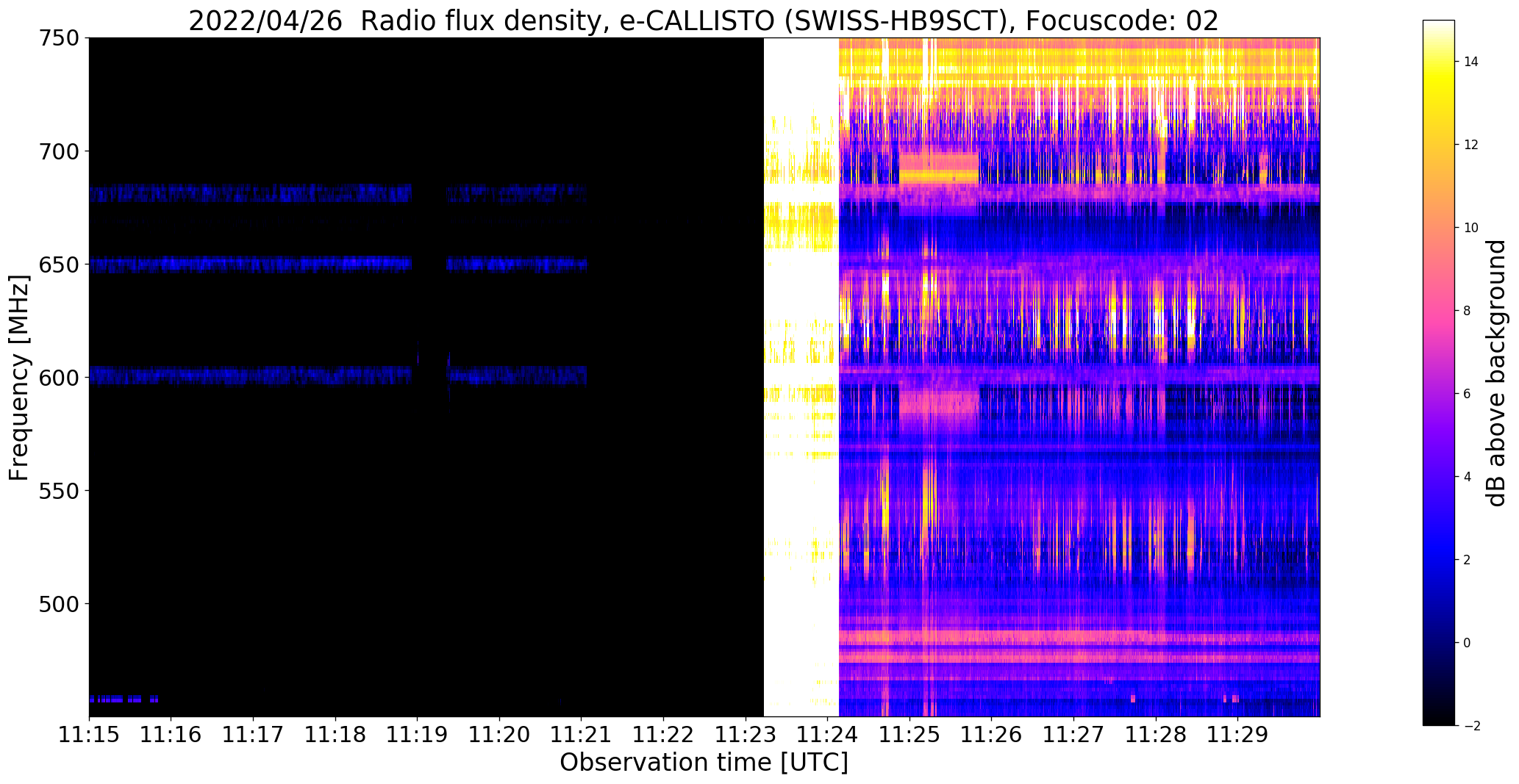Click the 11:21 time tick label
Viewport: 1519px width, 784px height.
point(582,734)
